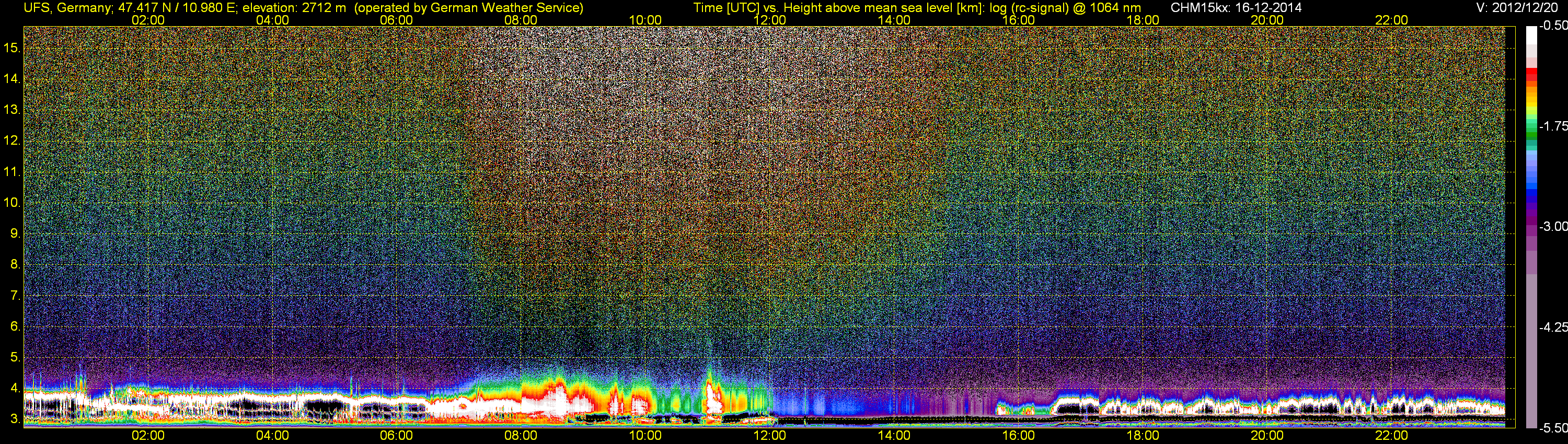Viewport: 1568px width, 444px height.
Task: Click the "06:00" label on the bottom time axis
Action: pyautogui.click(x=396, y=436)
